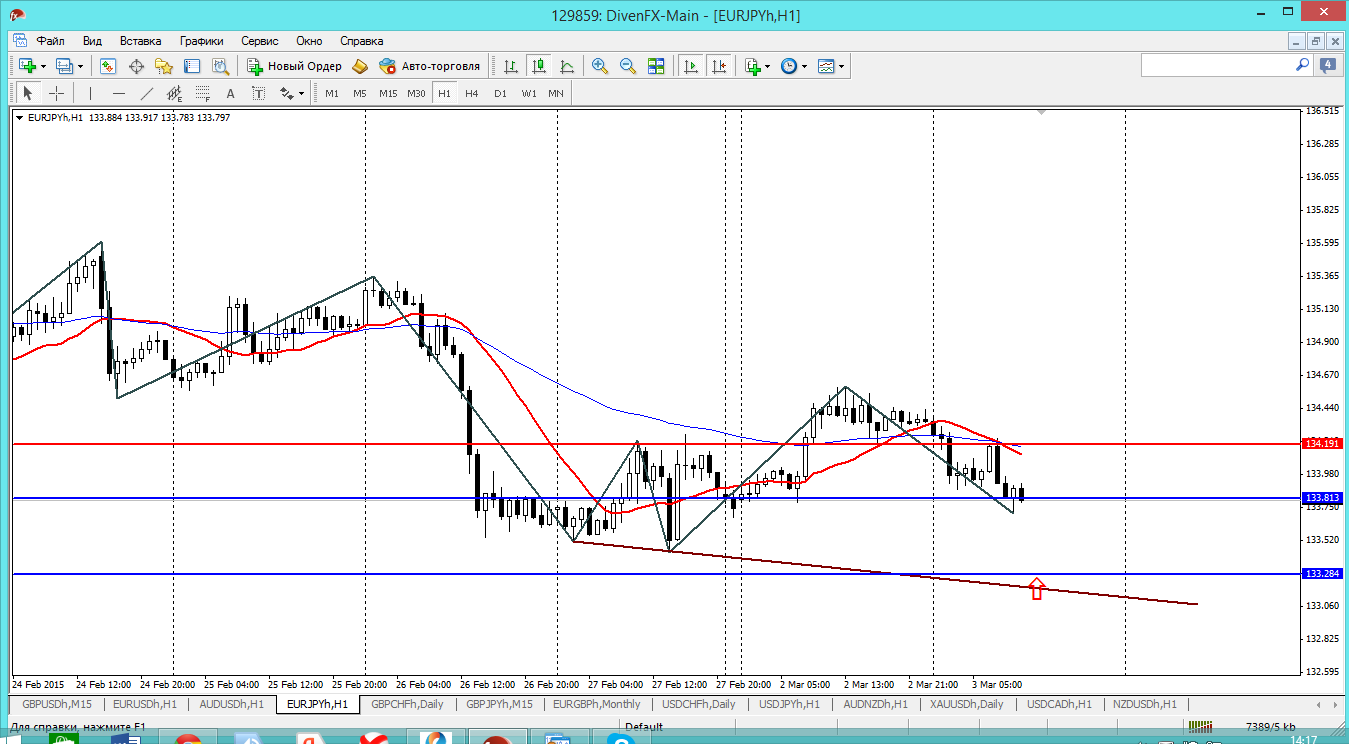Click the red arrow marker on chart
Screen dimensions: 1353x744
[1037, 589]
